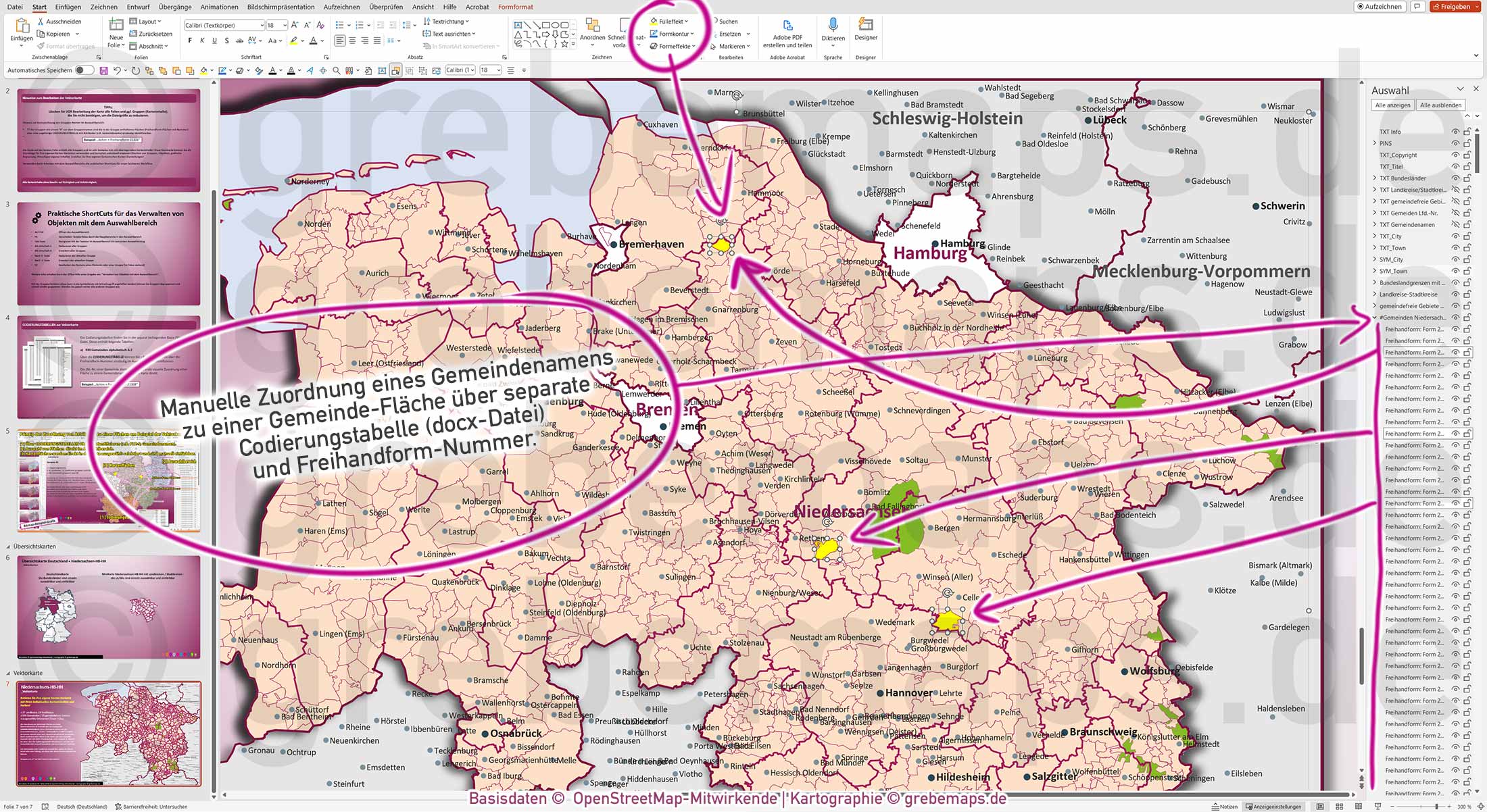Switch to the Einfügen ribbon tab

pyautogui.click(x=68, y=7)
